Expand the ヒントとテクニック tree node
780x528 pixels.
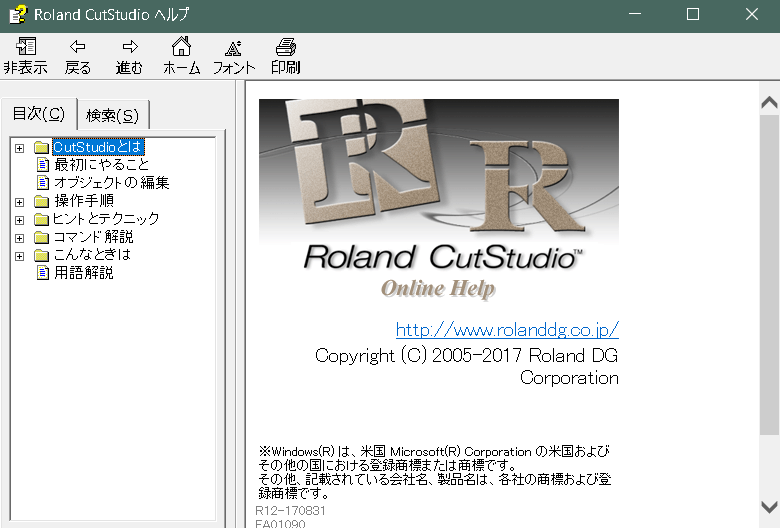point(19,220)
